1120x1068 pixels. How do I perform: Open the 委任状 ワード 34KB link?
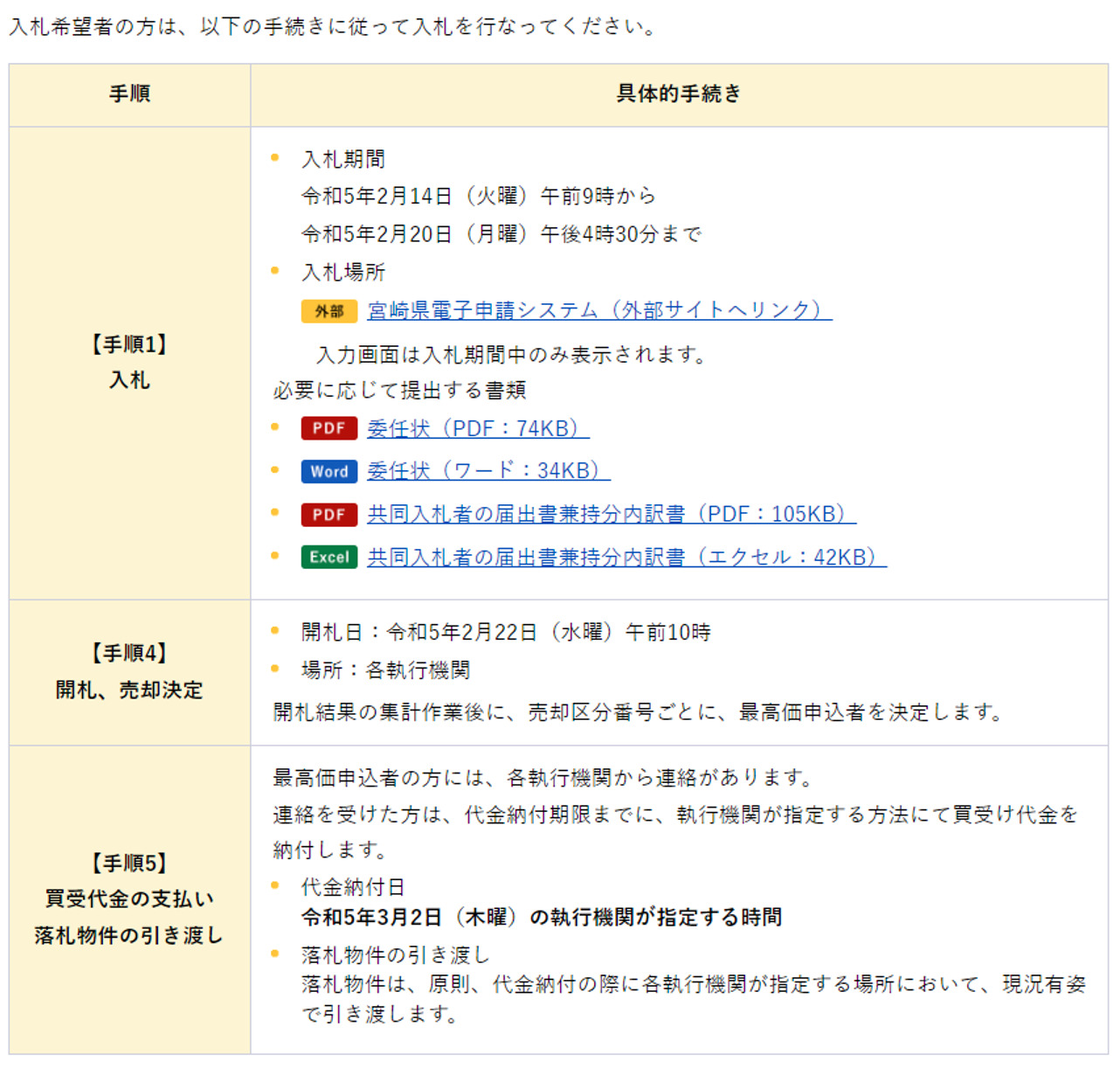[x=487, y=471]
